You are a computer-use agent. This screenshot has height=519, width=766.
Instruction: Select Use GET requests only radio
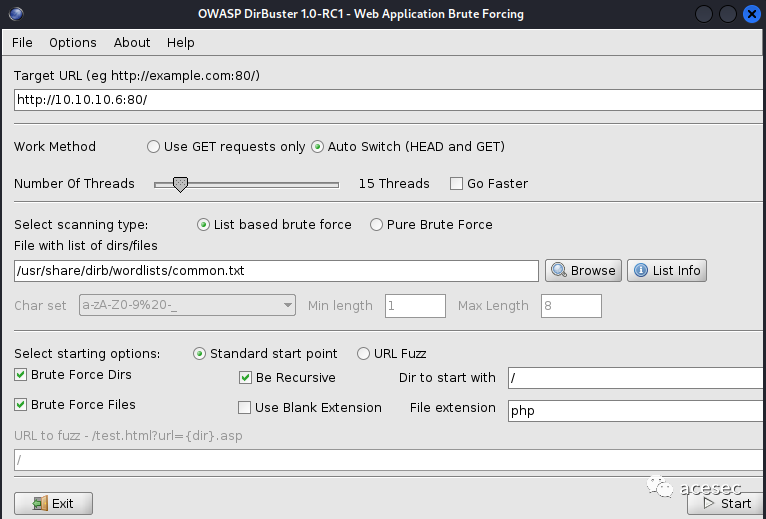pos(153,147)
